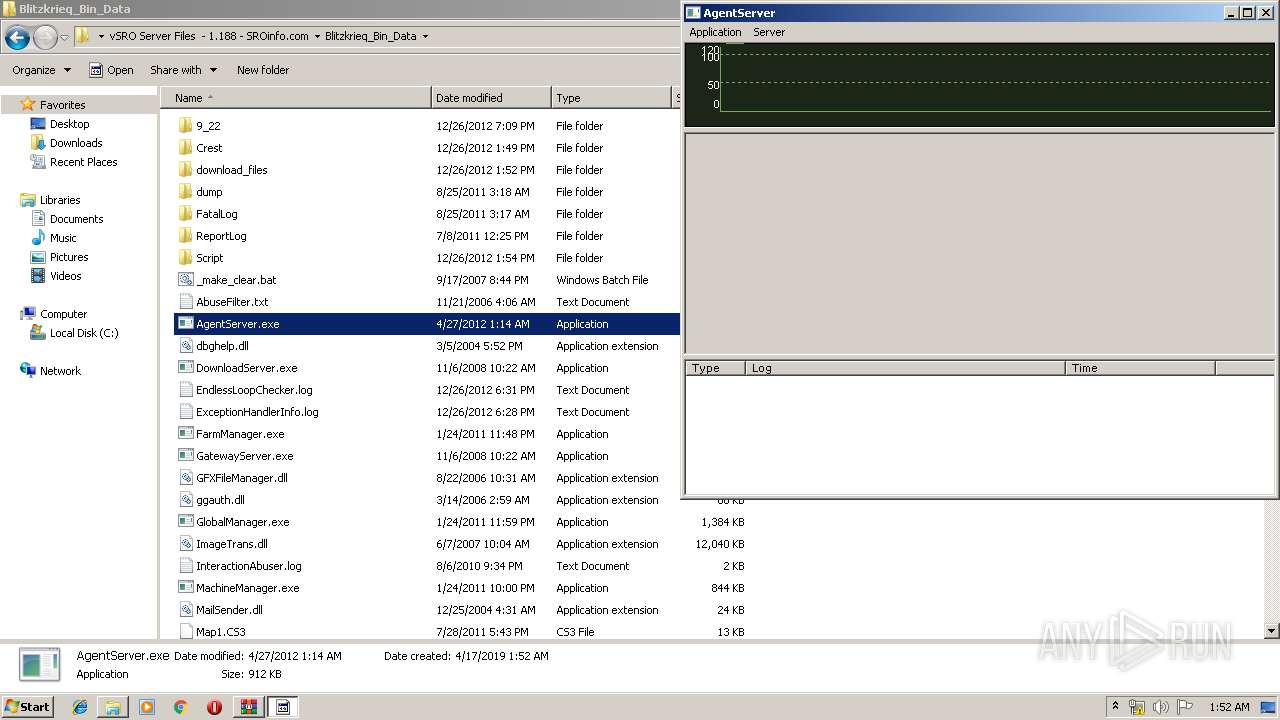Open the Share with dropdown
Image resolution: width=1280 pixels, height=720 pixels.
183,70
